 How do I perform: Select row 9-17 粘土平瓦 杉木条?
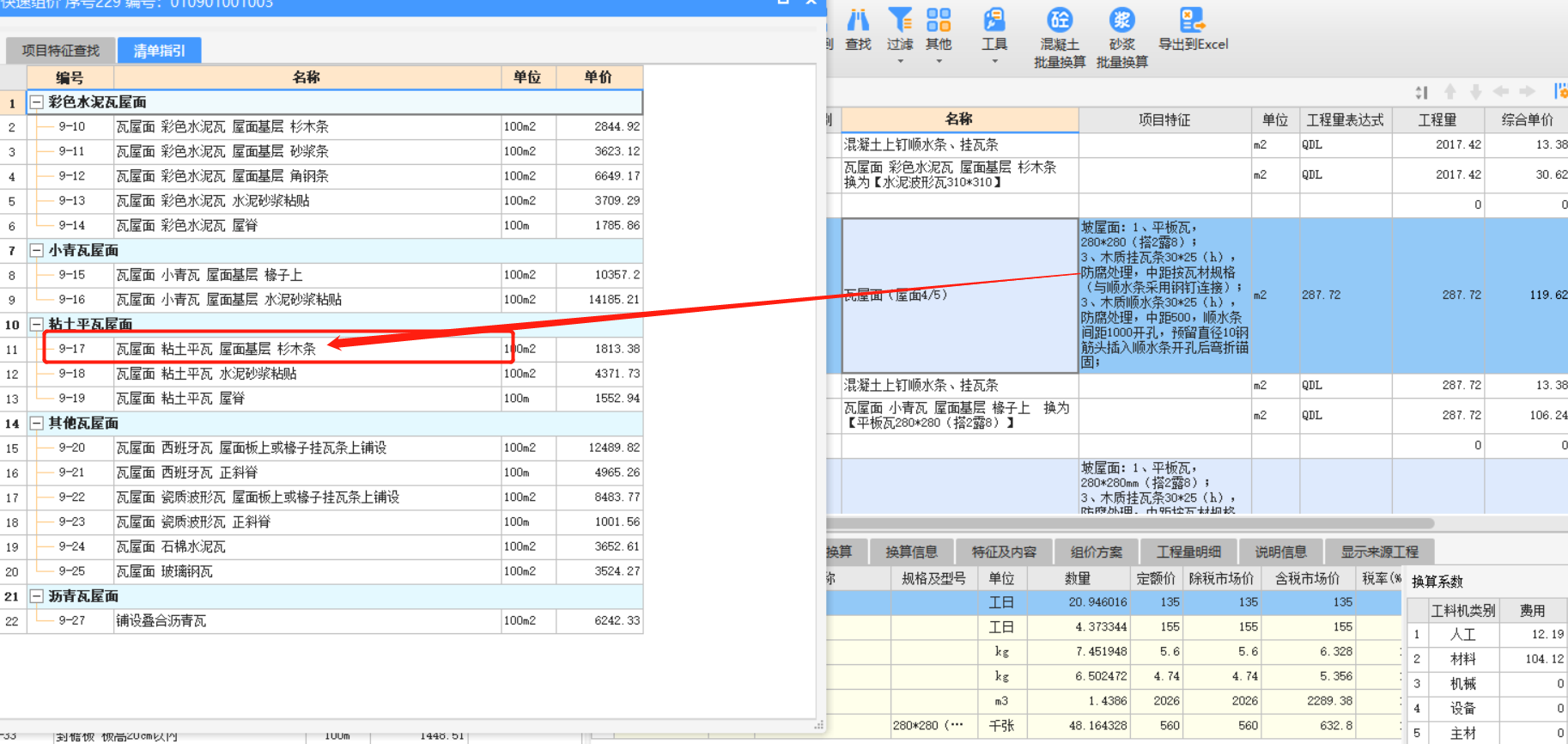335,350
